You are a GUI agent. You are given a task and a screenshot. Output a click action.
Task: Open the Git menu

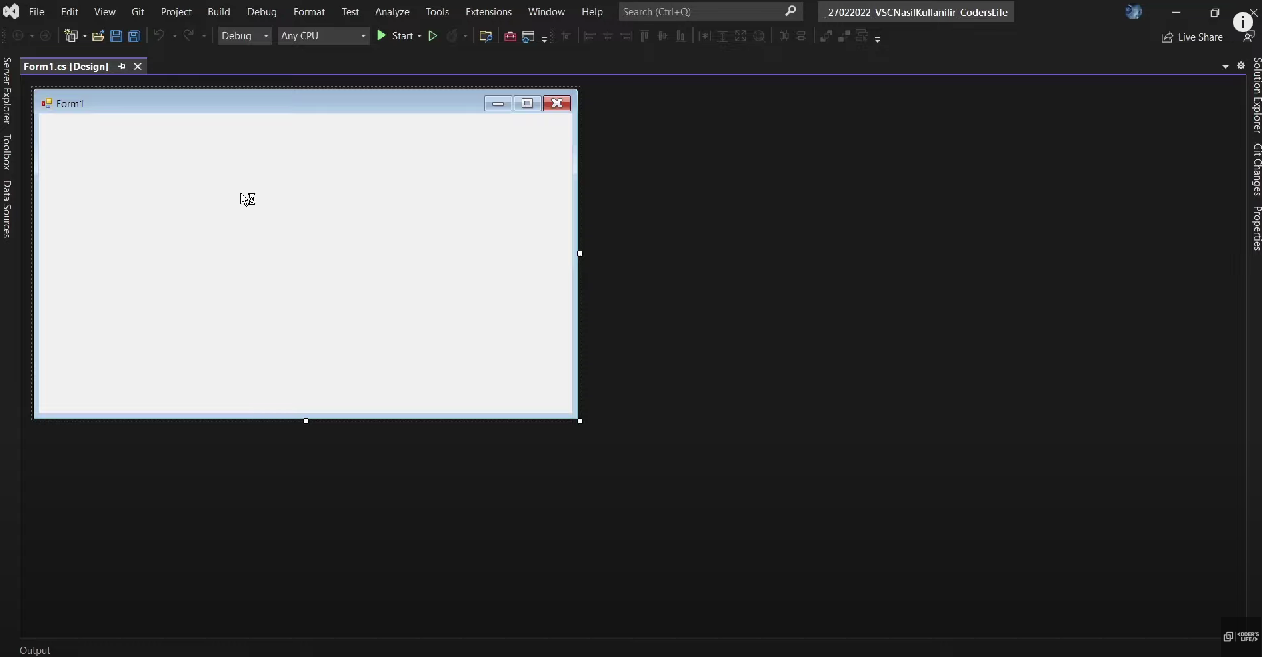(138, 12)
